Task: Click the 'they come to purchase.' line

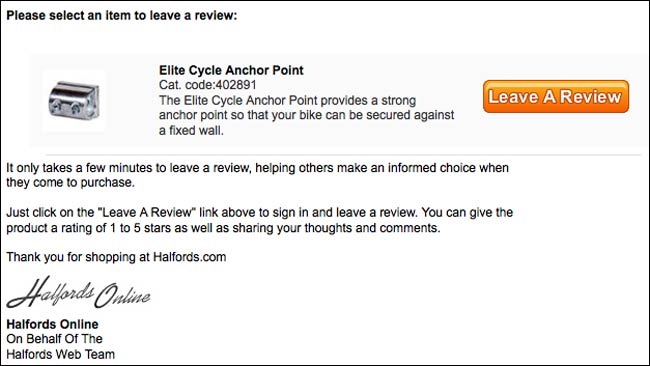Action: pos(70,182)
